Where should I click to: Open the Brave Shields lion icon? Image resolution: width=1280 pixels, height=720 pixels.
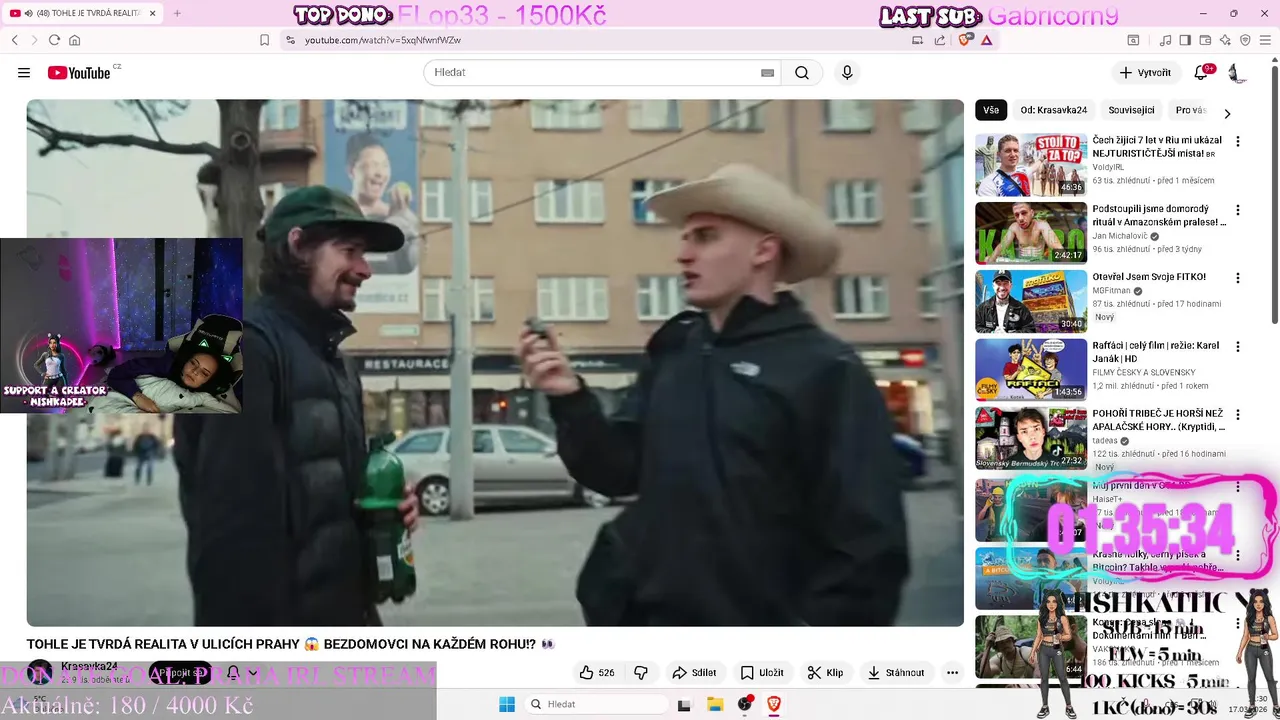point(964,40)
